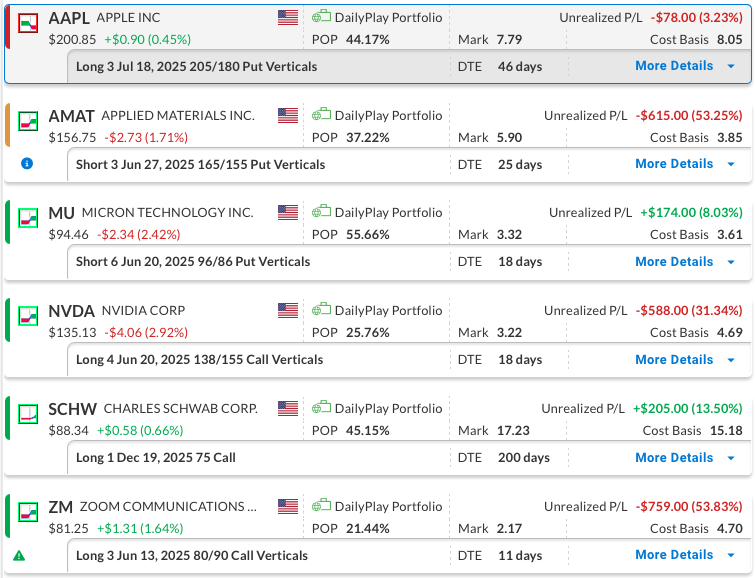Image resolution: width=755 pixels, height=578 pixels.
Task: Click Long 3 Jun 13, 2025 80/90 Call Verticals
Action: [x=192, y=556]
